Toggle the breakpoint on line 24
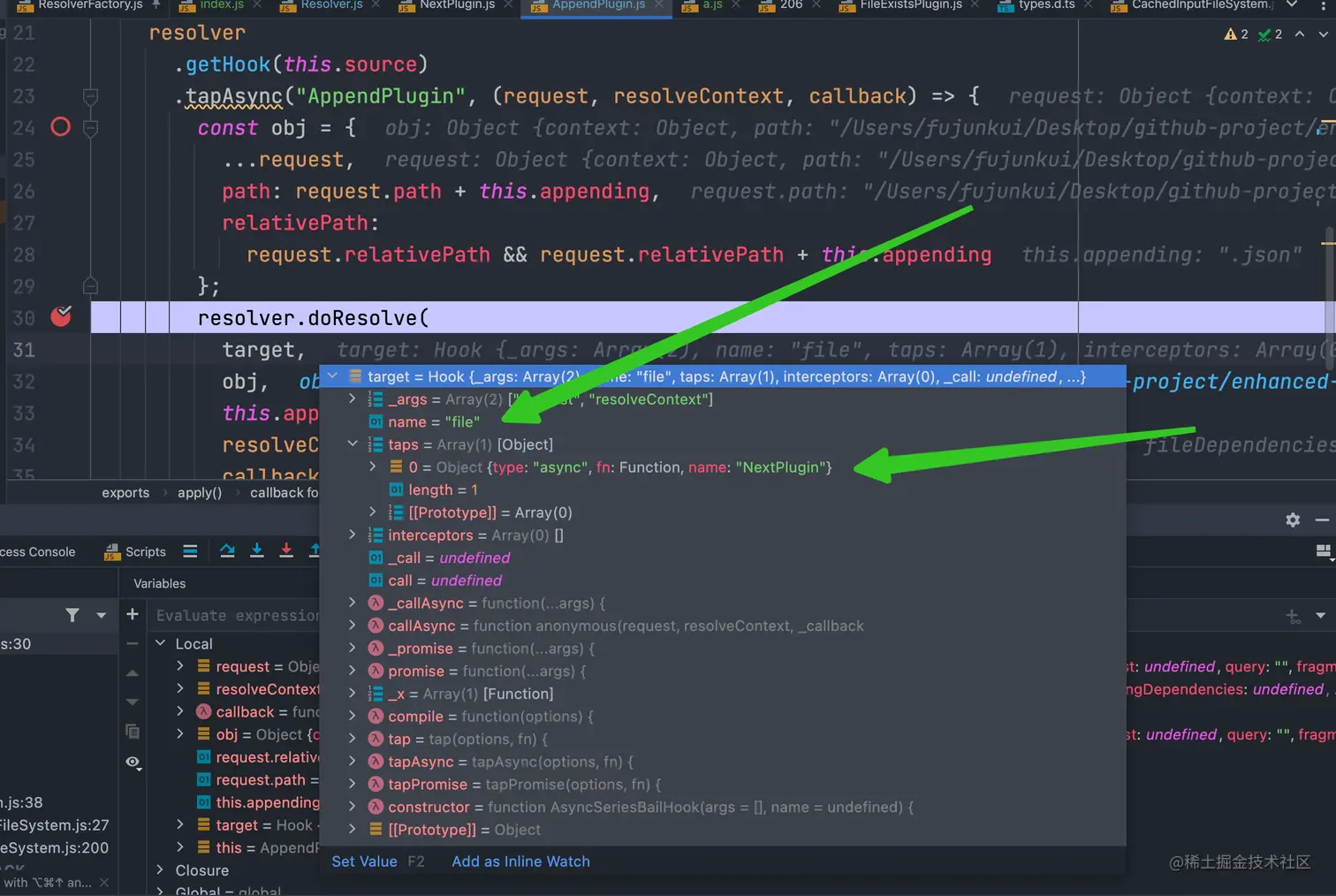The width and height of the screenshot is (1336, 896). [60, 127]
